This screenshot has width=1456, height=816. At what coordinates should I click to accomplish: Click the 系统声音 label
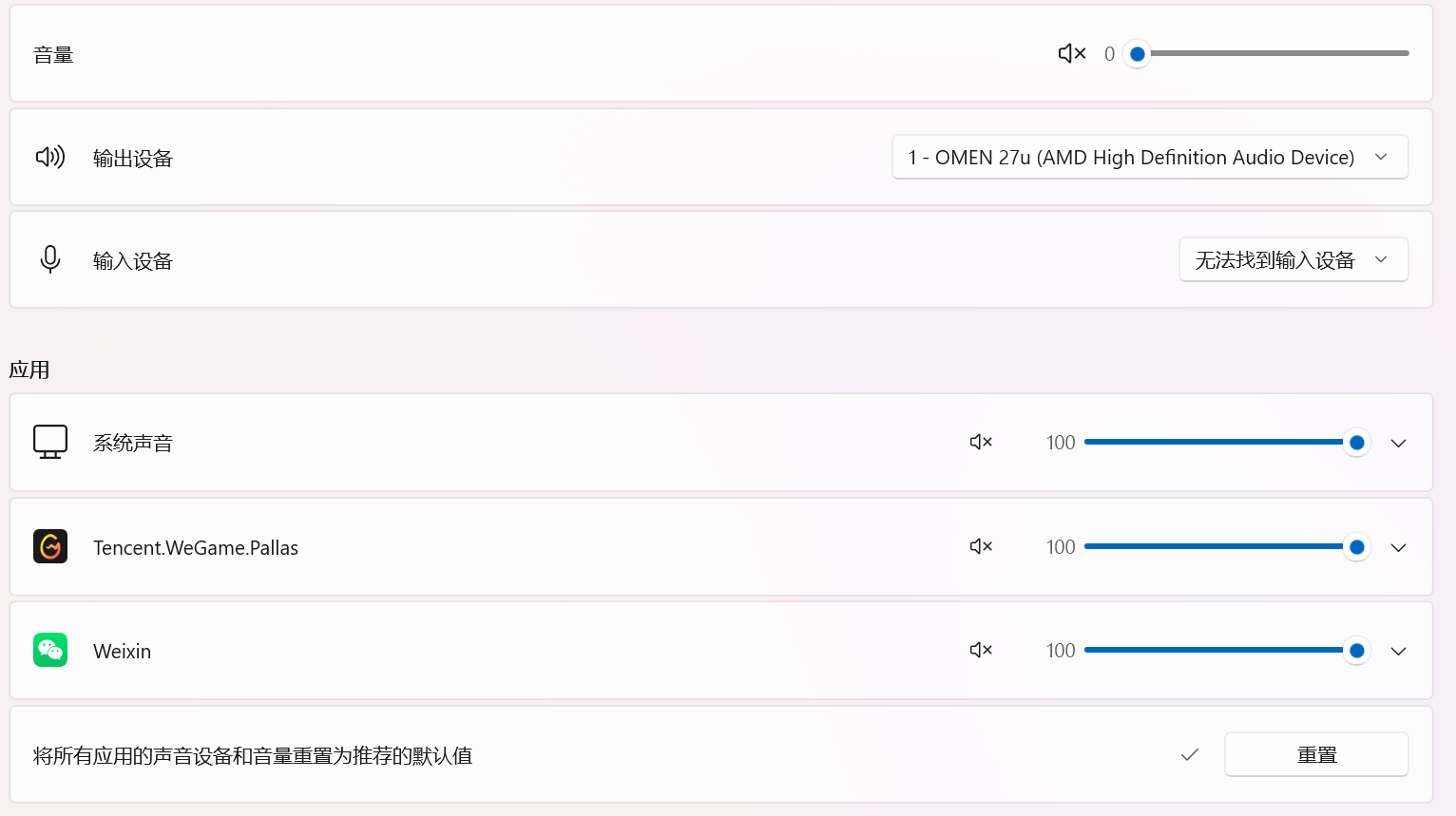tap(133, 444)
